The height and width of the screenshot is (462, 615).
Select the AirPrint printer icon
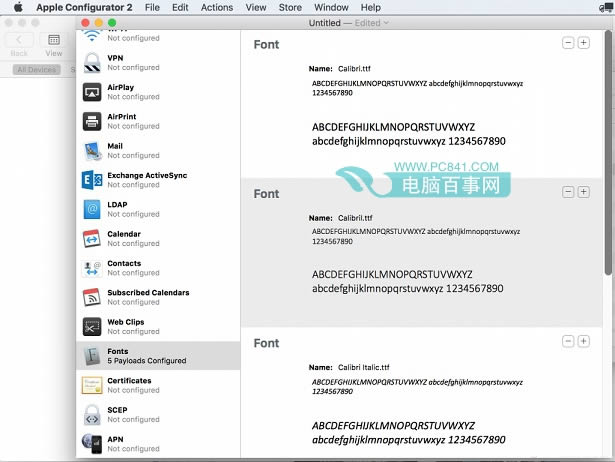pos(92,122)
